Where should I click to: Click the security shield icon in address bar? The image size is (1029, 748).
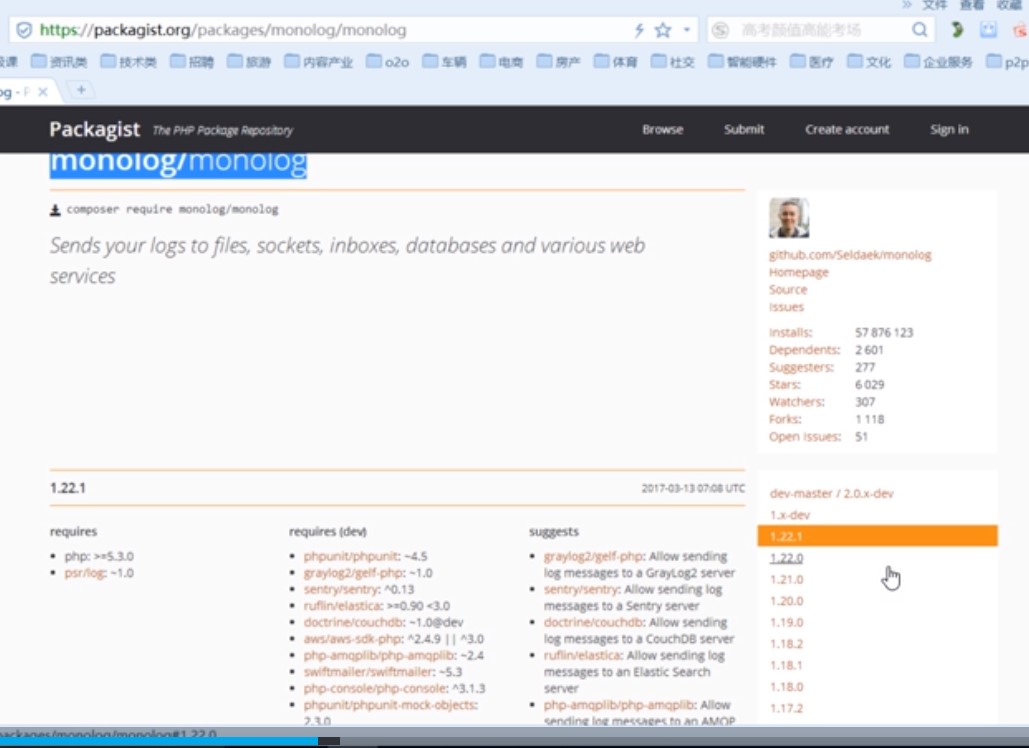pyautogui.click(x=24, y=30)
